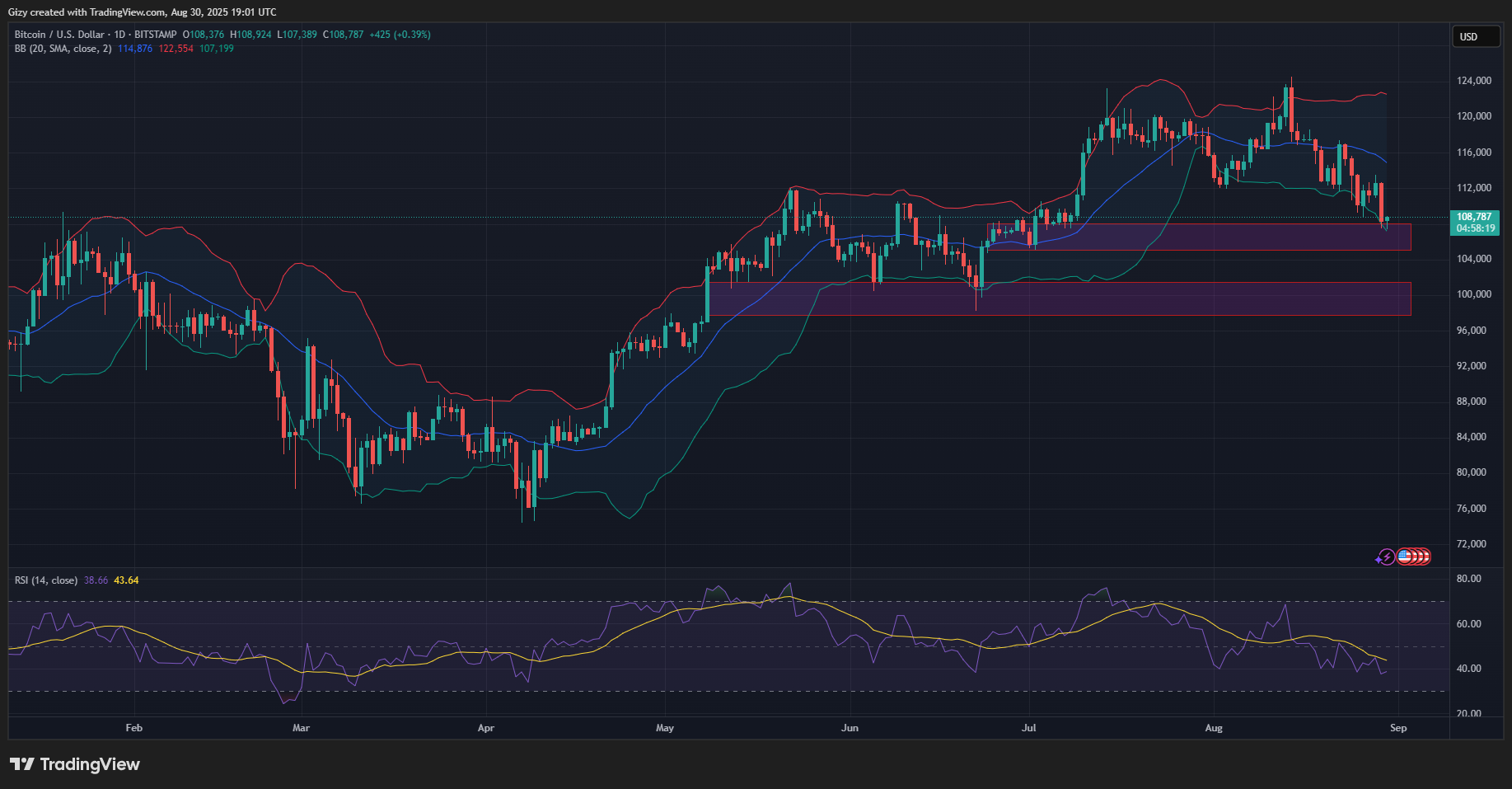This screenshot has height=789, width=1512.
Task: Open the leftmost US flag economic event
Action: point(1404,557)
